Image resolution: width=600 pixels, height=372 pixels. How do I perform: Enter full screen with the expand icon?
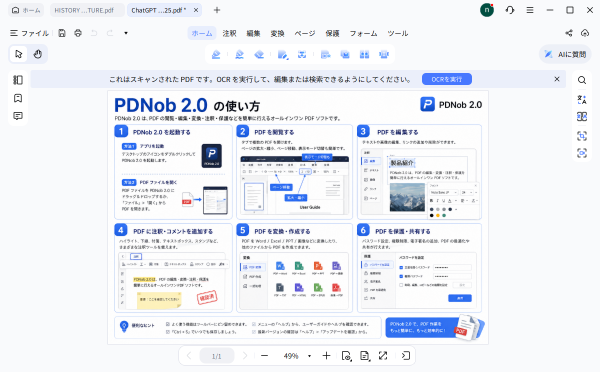pos(383,356)
